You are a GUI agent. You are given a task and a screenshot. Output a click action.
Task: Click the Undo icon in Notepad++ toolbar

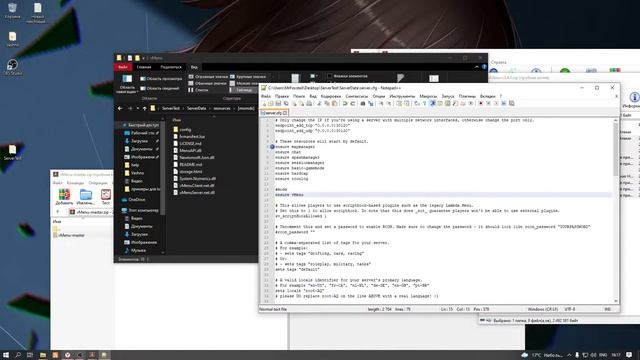[344, 104]
